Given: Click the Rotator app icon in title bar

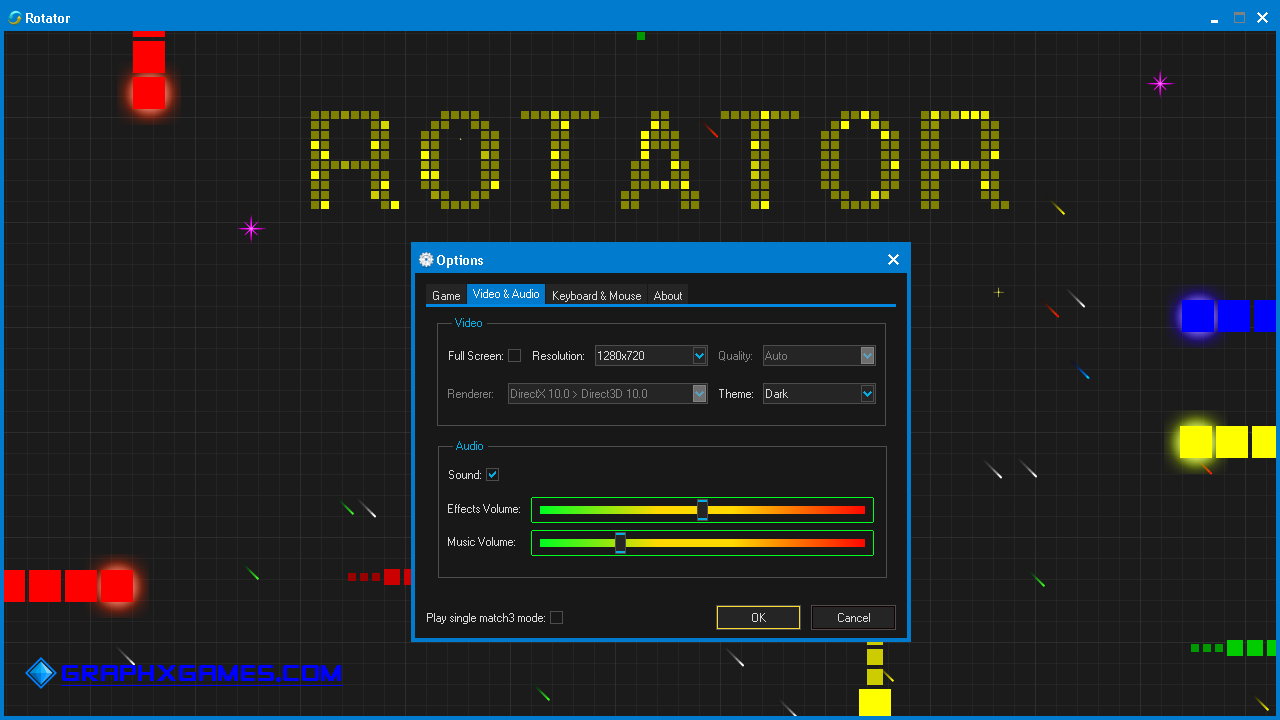Looking at the screenshot, I should coord(15,18).
